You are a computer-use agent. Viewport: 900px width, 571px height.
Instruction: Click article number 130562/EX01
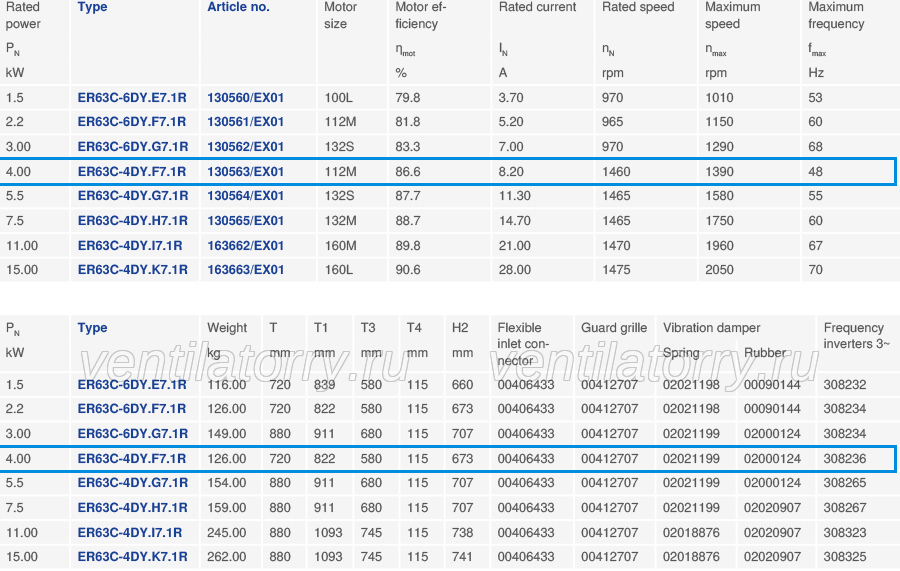click(246, 146)
